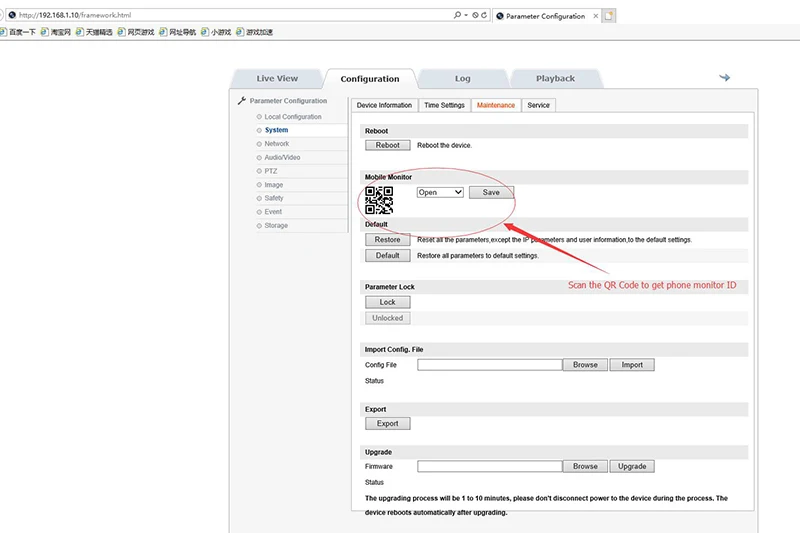Select the Maintenance sub-tab
This screenshot has width=800, height=533.
tap(496, 105)
